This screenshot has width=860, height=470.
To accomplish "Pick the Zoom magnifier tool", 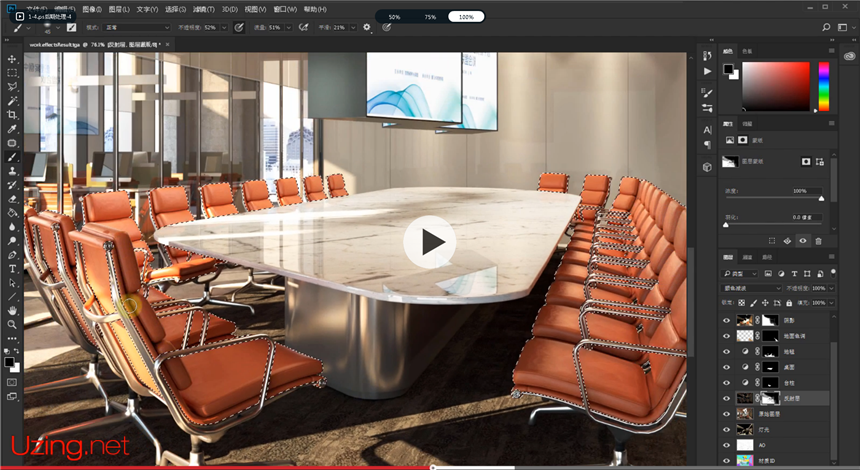I will click(x=12, y=324).
